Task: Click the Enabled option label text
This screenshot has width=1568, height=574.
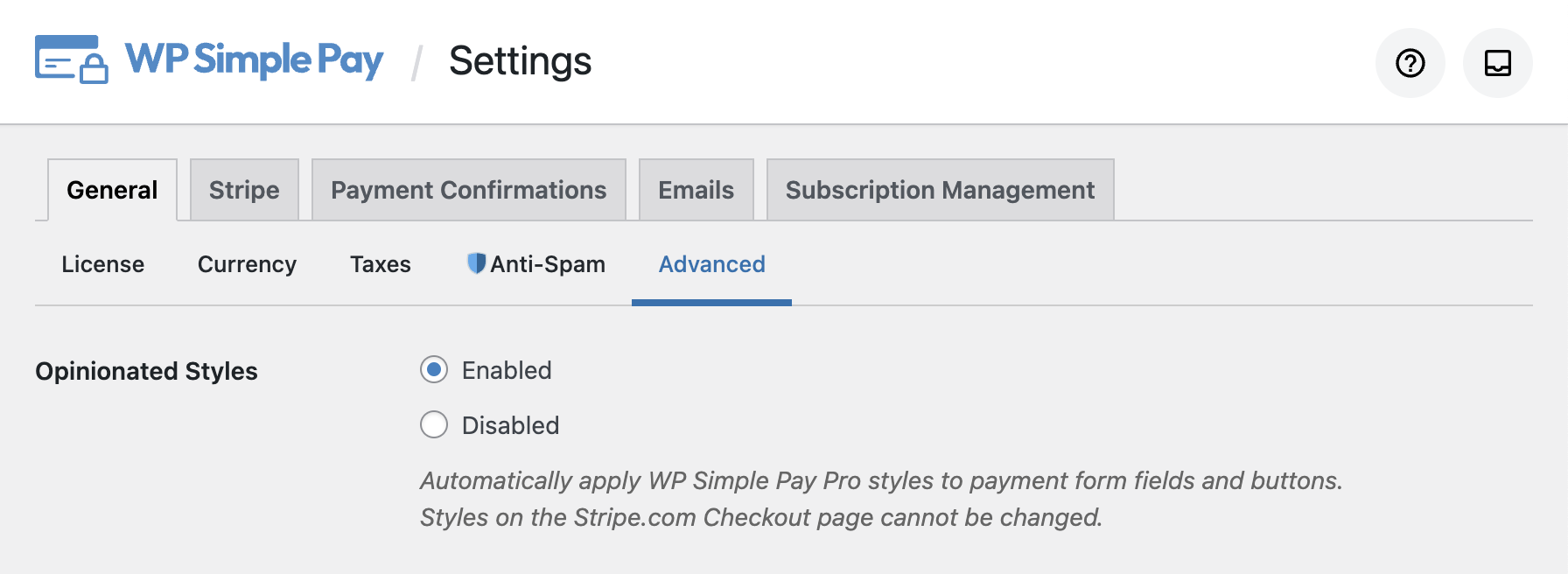Action: tap(507, 370)
